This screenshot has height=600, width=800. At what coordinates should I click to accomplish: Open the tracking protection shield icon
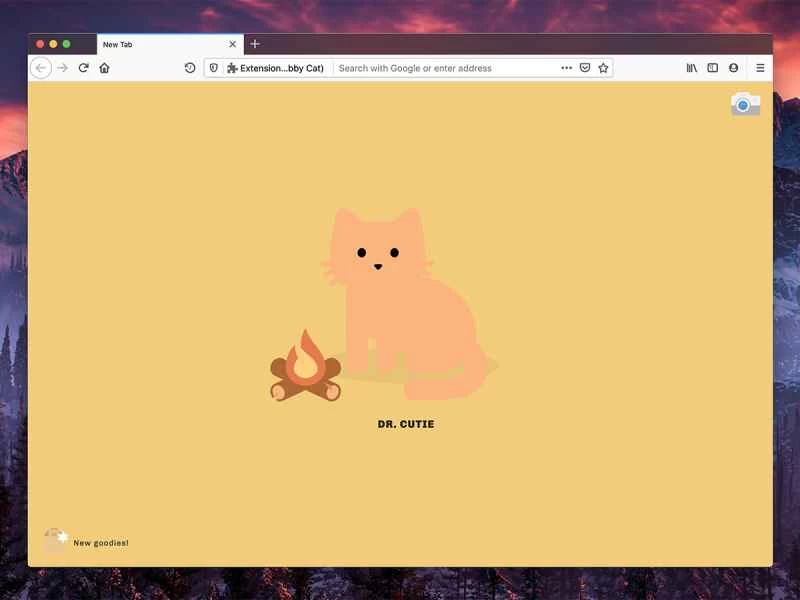click(x=212, y=68)
